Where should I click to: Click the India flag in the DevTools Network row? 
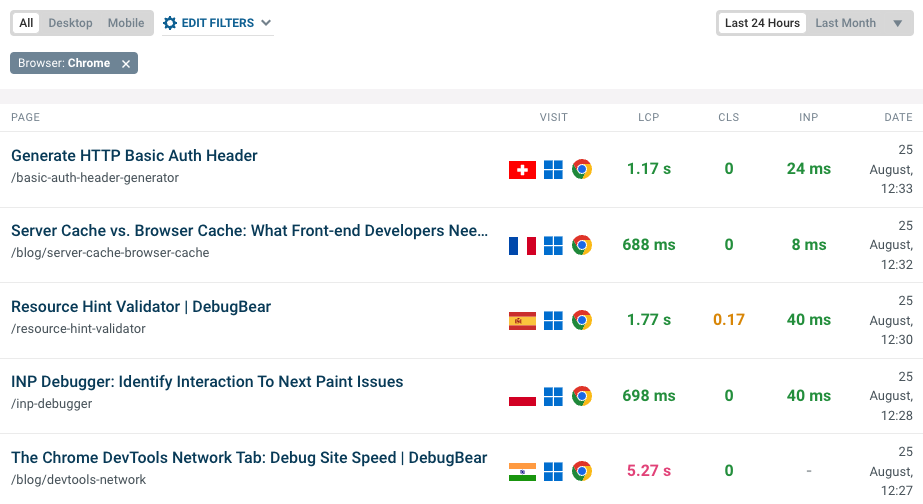tap(522, 472)
